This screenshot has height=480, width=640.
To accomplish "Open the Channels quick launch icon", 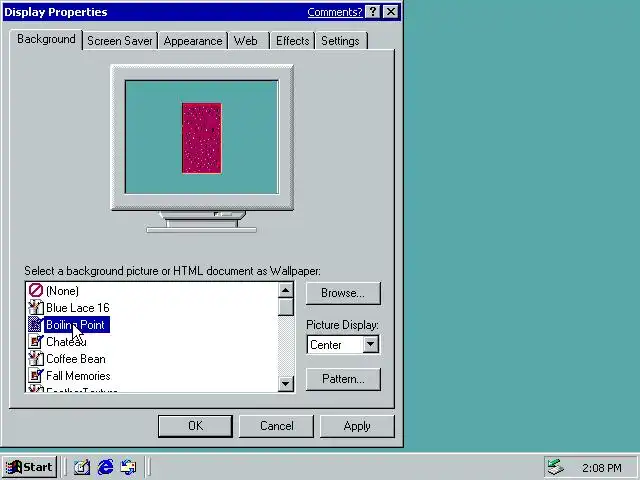I will (x=128, y=467).
